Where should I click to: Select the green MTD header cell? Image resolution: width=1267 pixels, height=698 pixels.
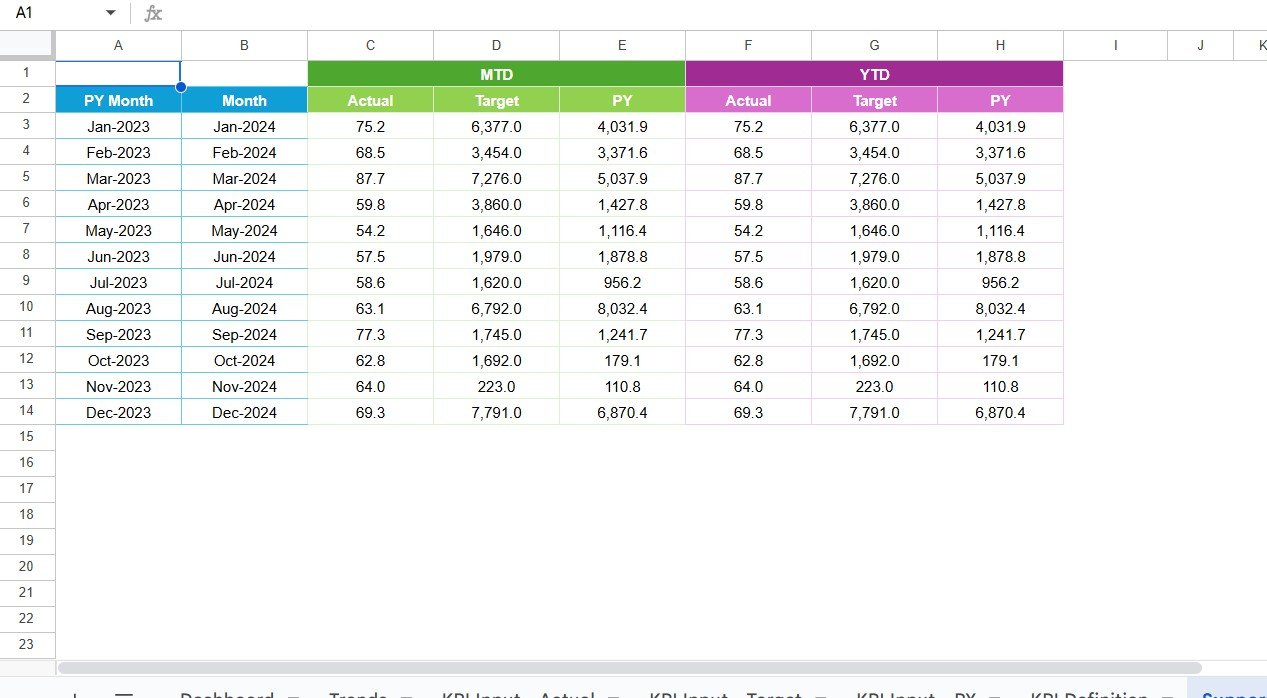[496, 74]
